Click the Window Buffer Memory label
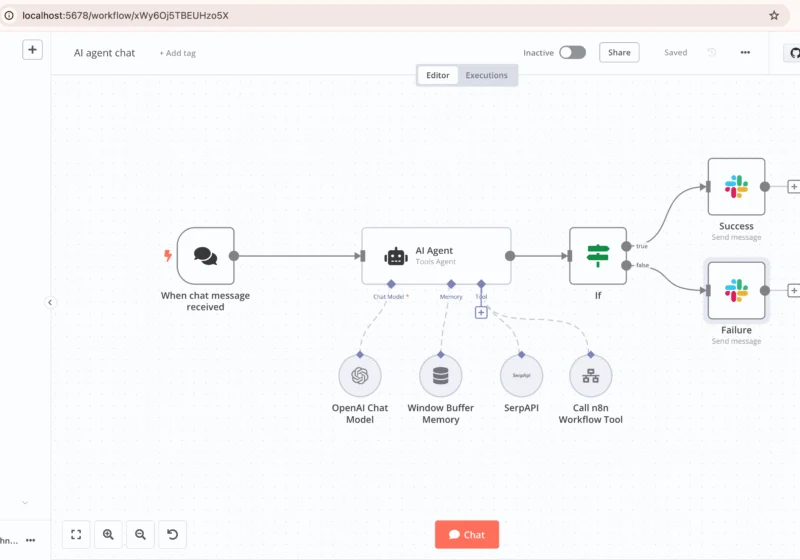Image resolution: width=800 pixels, height=560 pixels. pyautogui.click(x=440, y=414)
